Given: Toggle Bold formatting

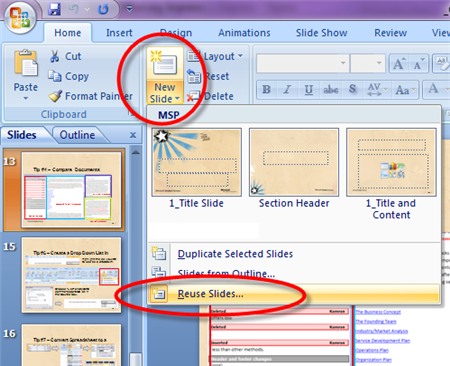Looking at the screenshot, I should coord(266,89).
